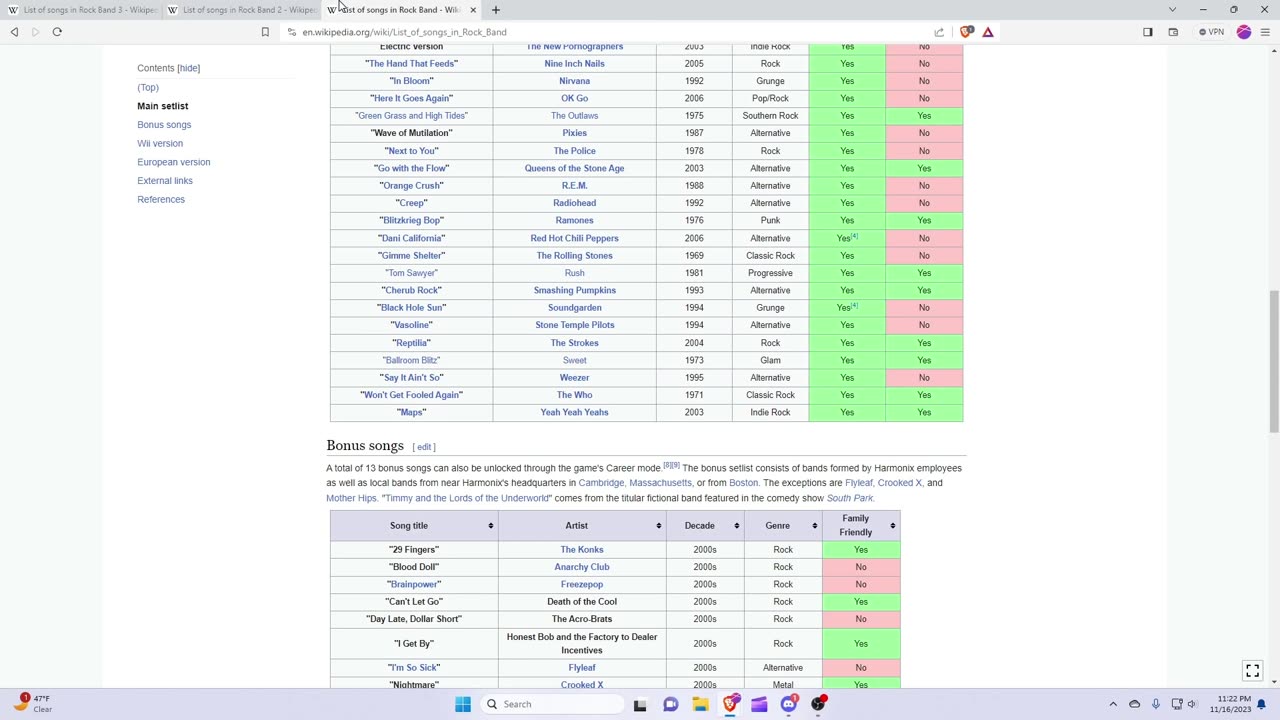Reload the Wikipedia page

click(x=57, y=32)
